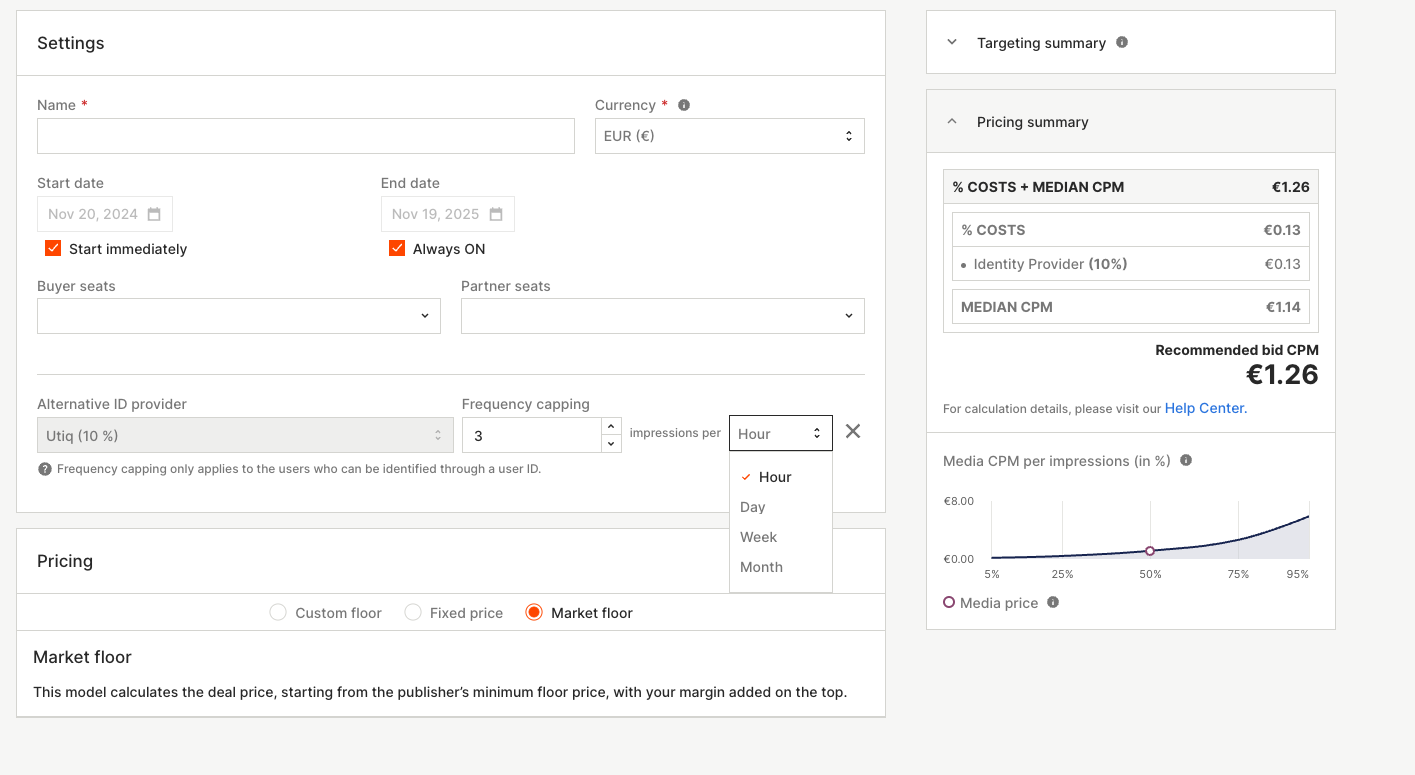Open the Buyer seats dropdown
Screen dimensions: 1415x775
[x=238, y=316]
